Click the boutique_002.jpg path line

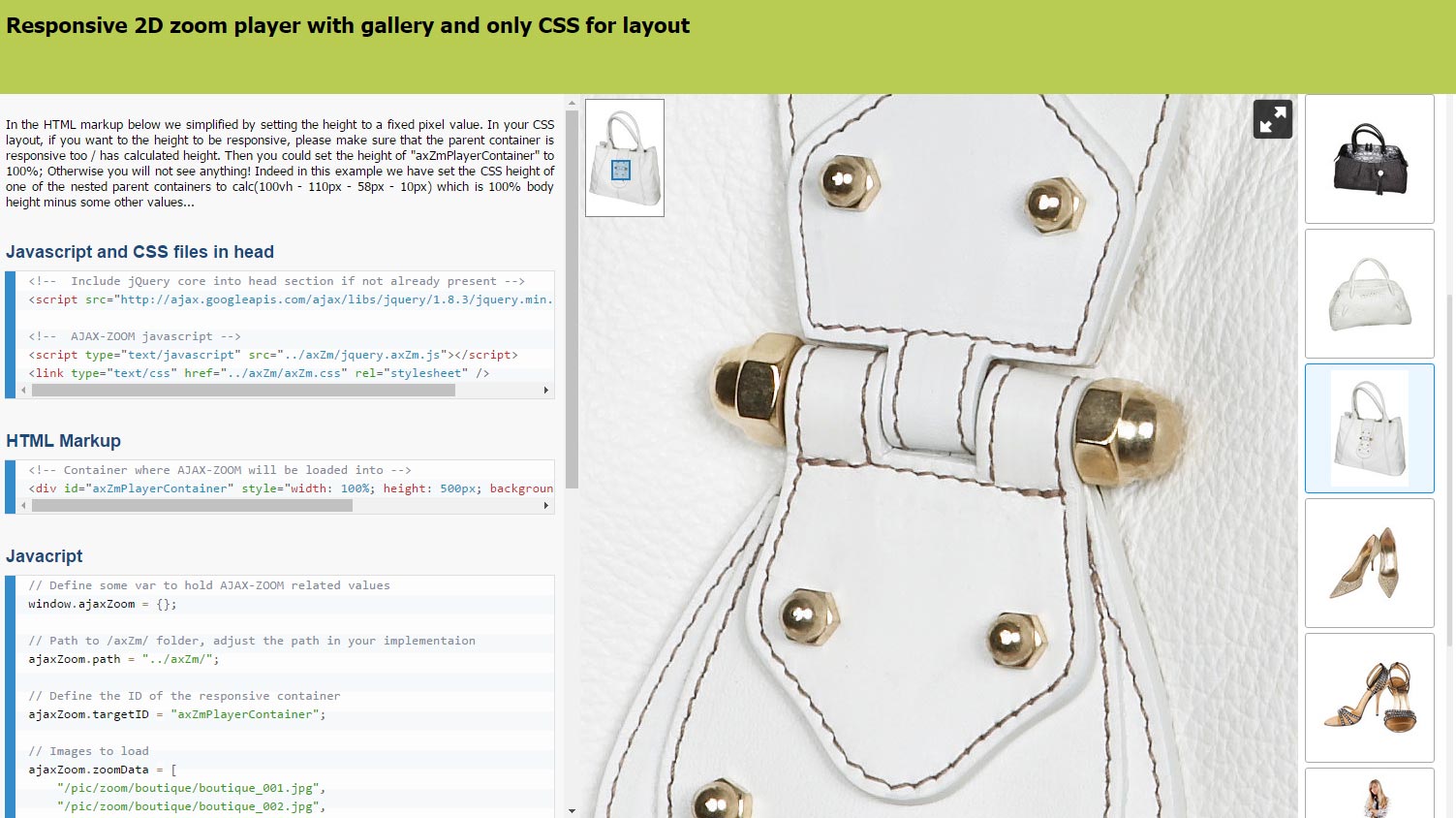(192, 806)
